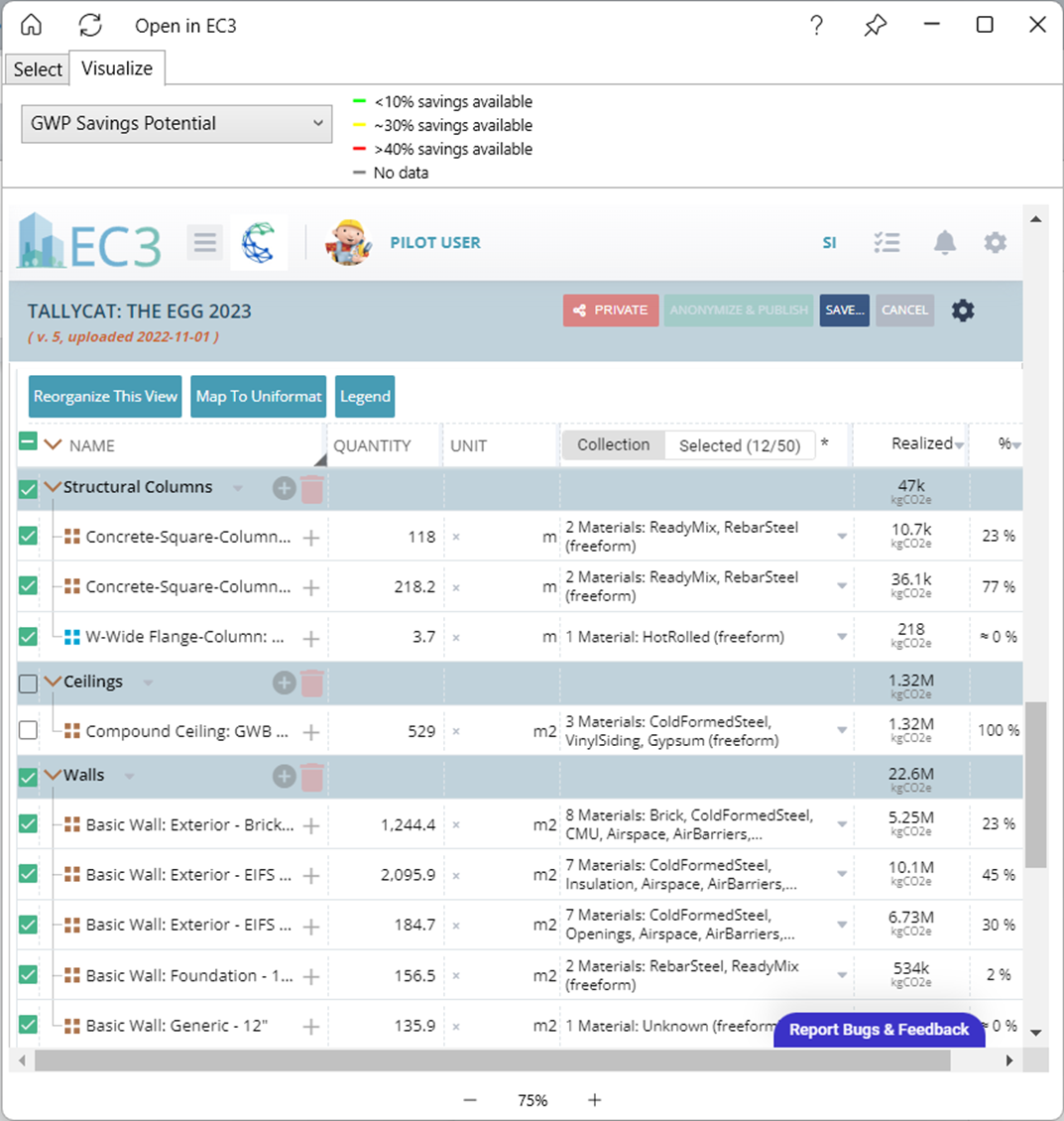Delete the Ceilings group with trash icon
This screenshot has height=1121, width=1064.
pos(312,683)
